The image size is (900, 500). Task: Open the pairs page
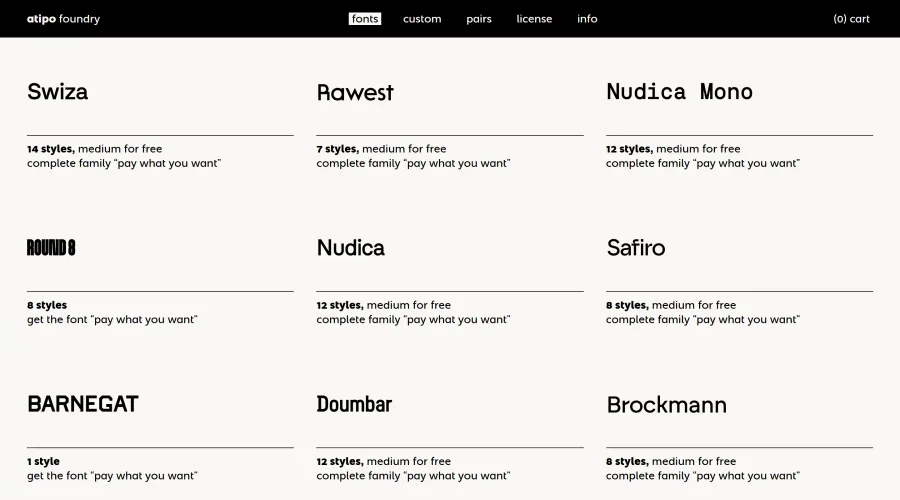[x=479, y=19]
